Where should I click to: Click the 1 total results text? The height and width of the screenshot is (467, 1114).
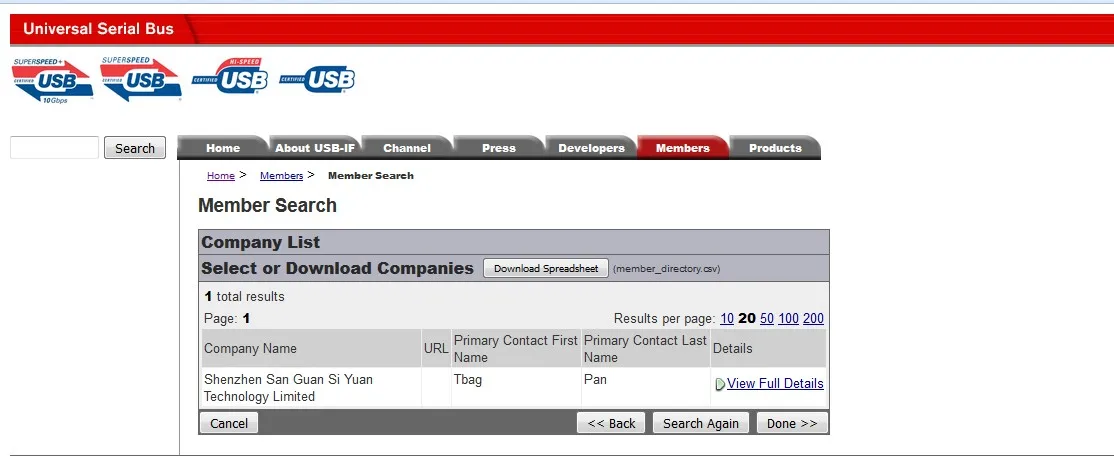point(244,296)
